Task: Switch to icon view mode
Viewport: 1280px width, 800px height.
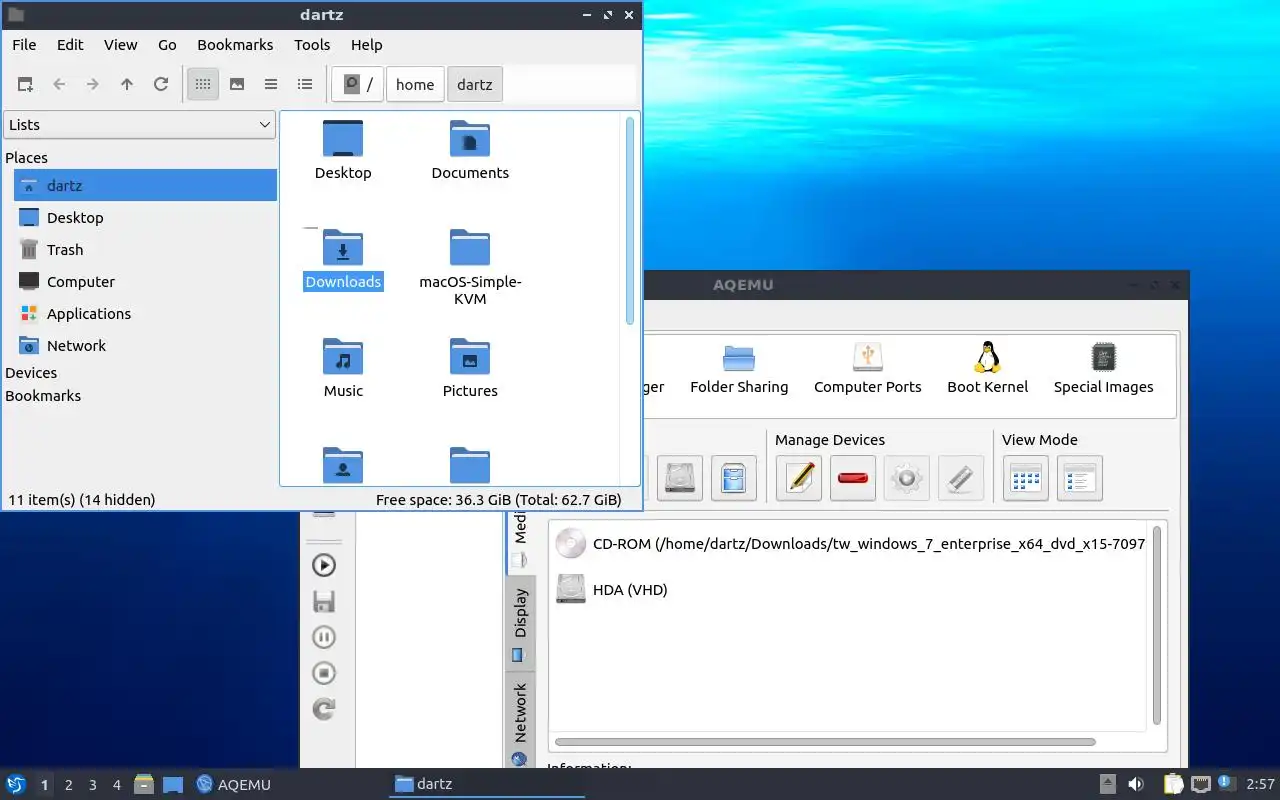Action: [203, 84]
